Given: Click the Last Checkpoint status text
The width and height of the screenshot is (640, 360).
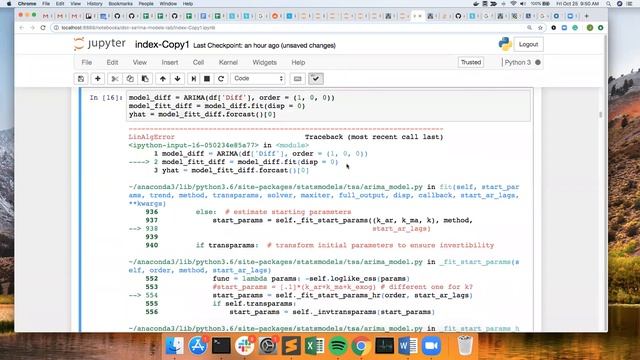Looking at the screenshot, I should pos(264,45).
